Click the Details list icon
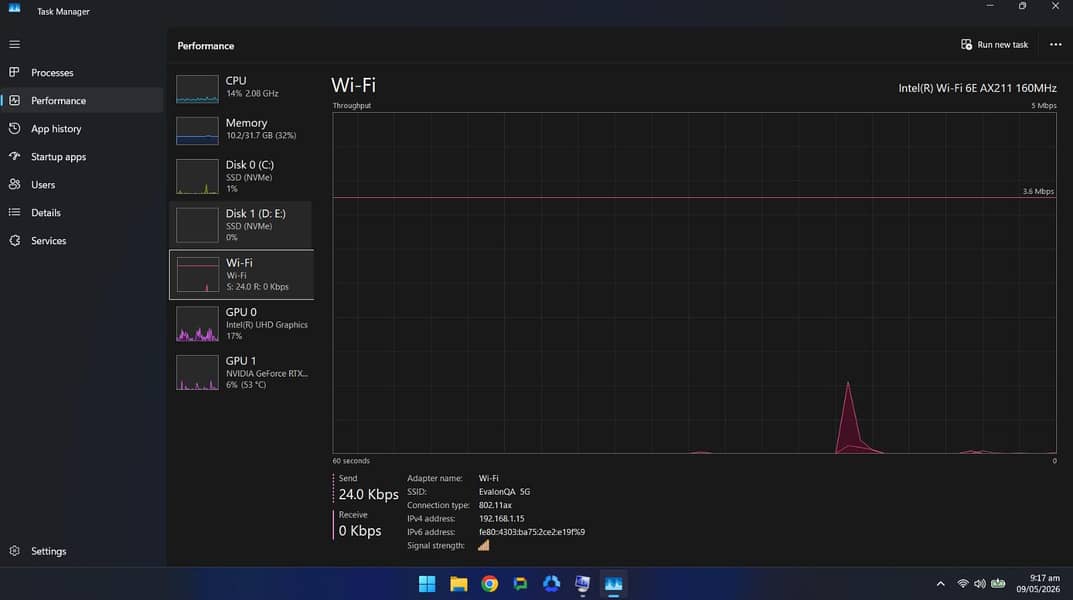The height and width of the screenshot is (600, 1073). click(14, 212)
